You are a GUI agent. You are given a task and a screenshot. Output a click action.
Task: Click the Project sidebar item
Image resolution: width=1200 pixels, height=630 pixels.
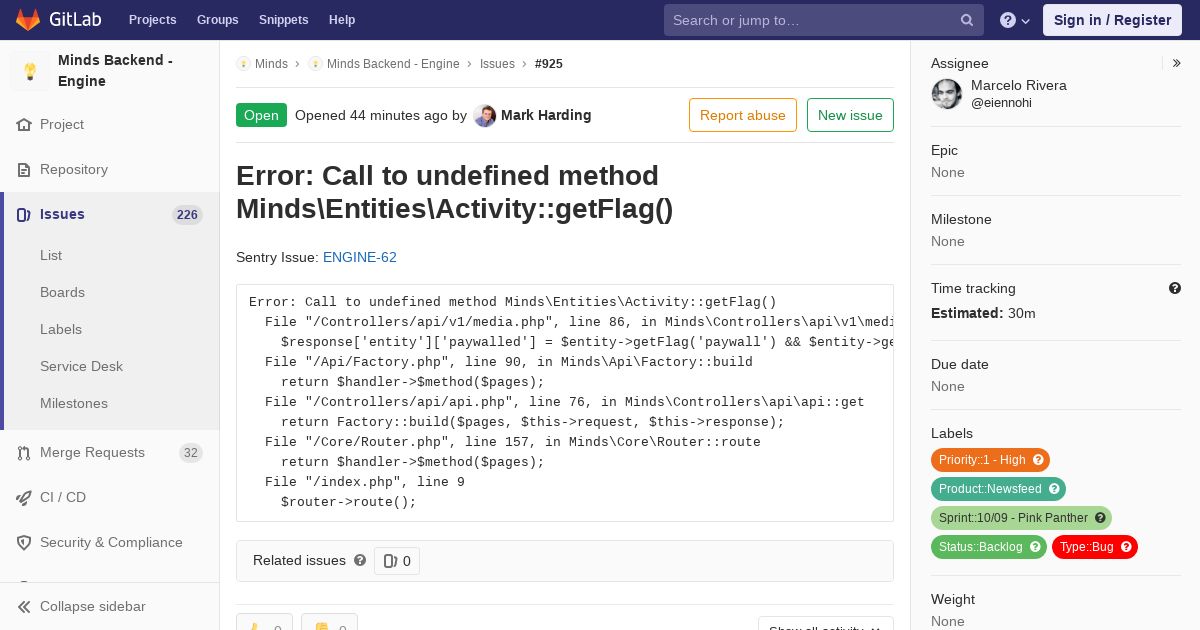pyautogui.click(x=110, y=125)
